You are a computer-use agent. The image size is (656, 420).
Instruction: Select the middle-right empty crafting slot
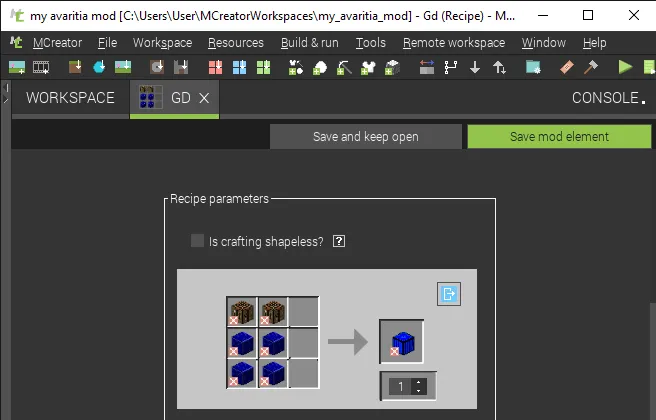pos(303,342)
